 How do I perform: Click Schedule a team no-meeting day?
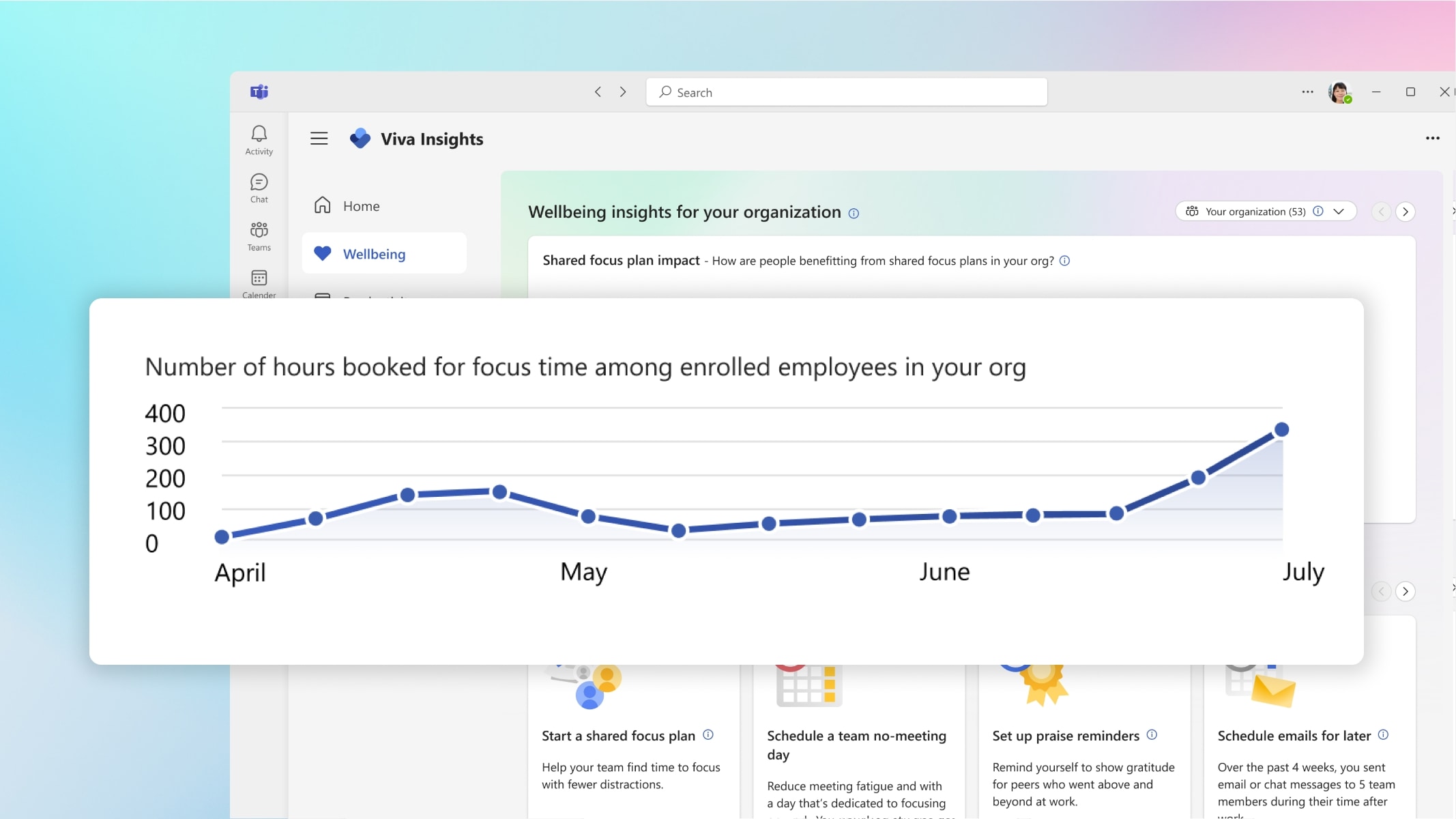(856, 745)
